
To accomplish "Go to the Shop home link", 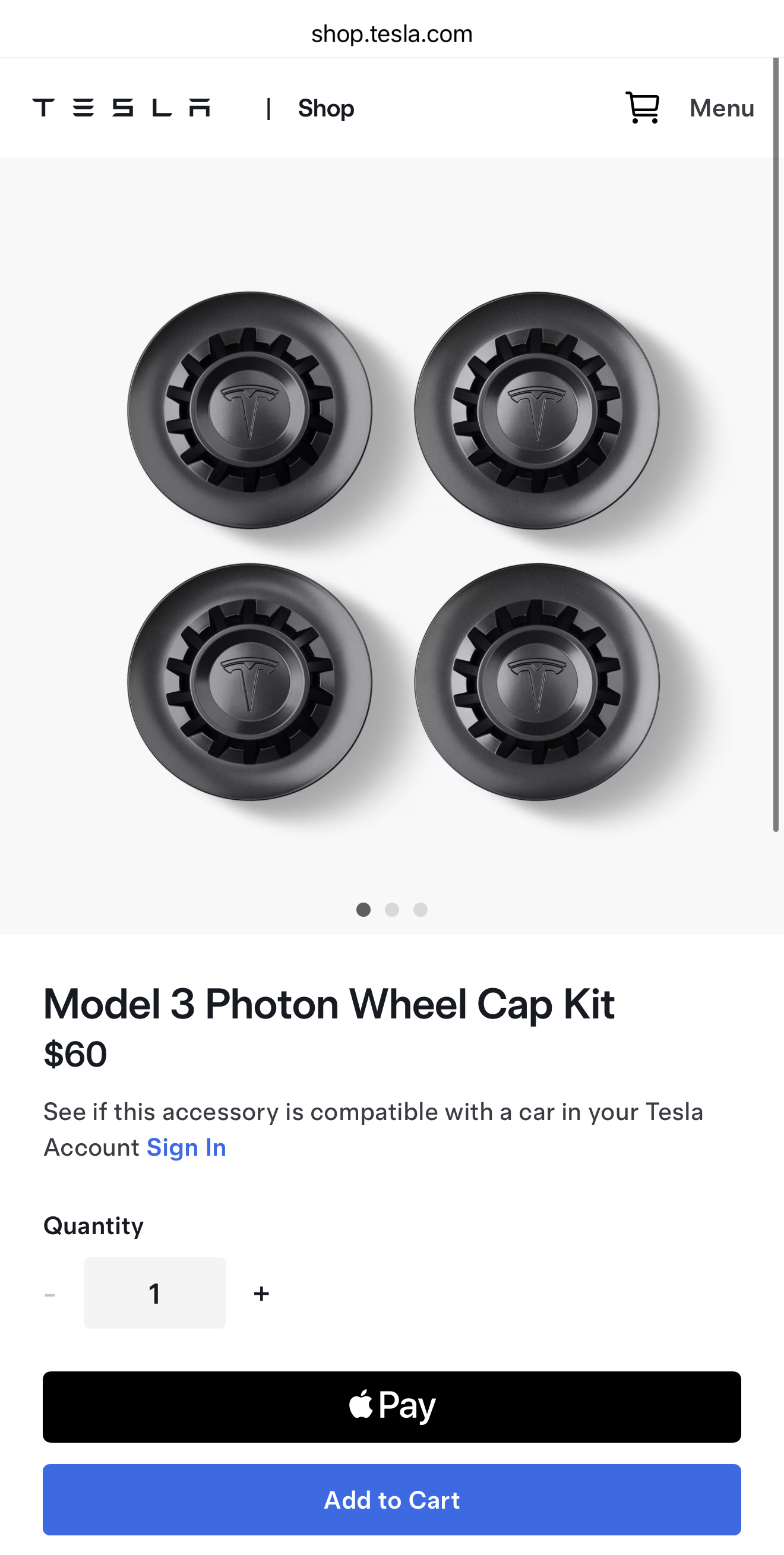I will tap(326, 109).
